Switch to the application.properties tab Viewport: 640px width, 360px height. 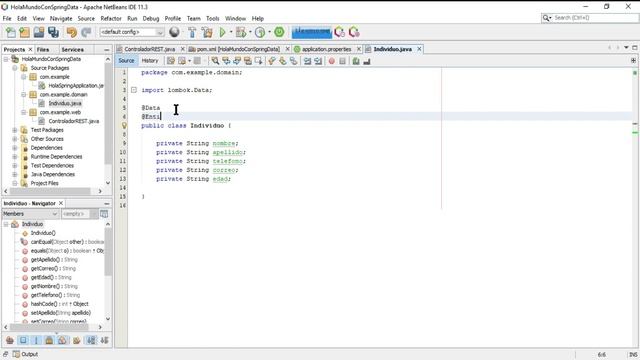(326, 49)
